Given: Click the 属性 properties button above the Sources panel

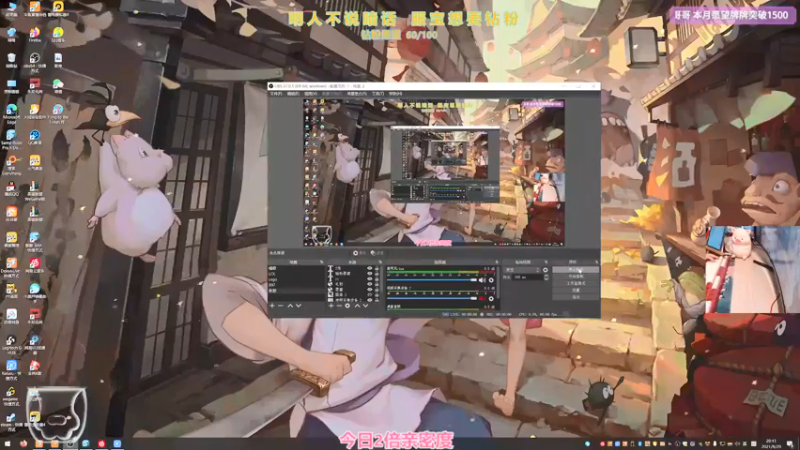Looking at the screenshot, I should click(359, 253).
